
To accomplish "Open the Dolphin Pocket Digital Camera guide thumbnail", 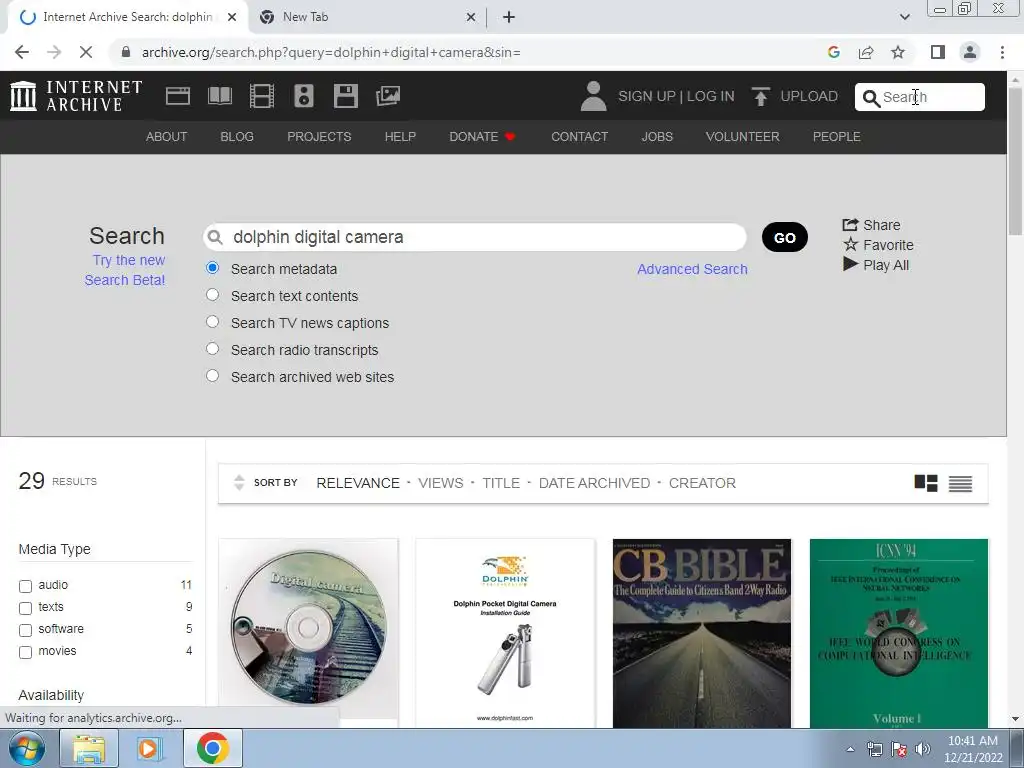I will click(x=505, y=632).
